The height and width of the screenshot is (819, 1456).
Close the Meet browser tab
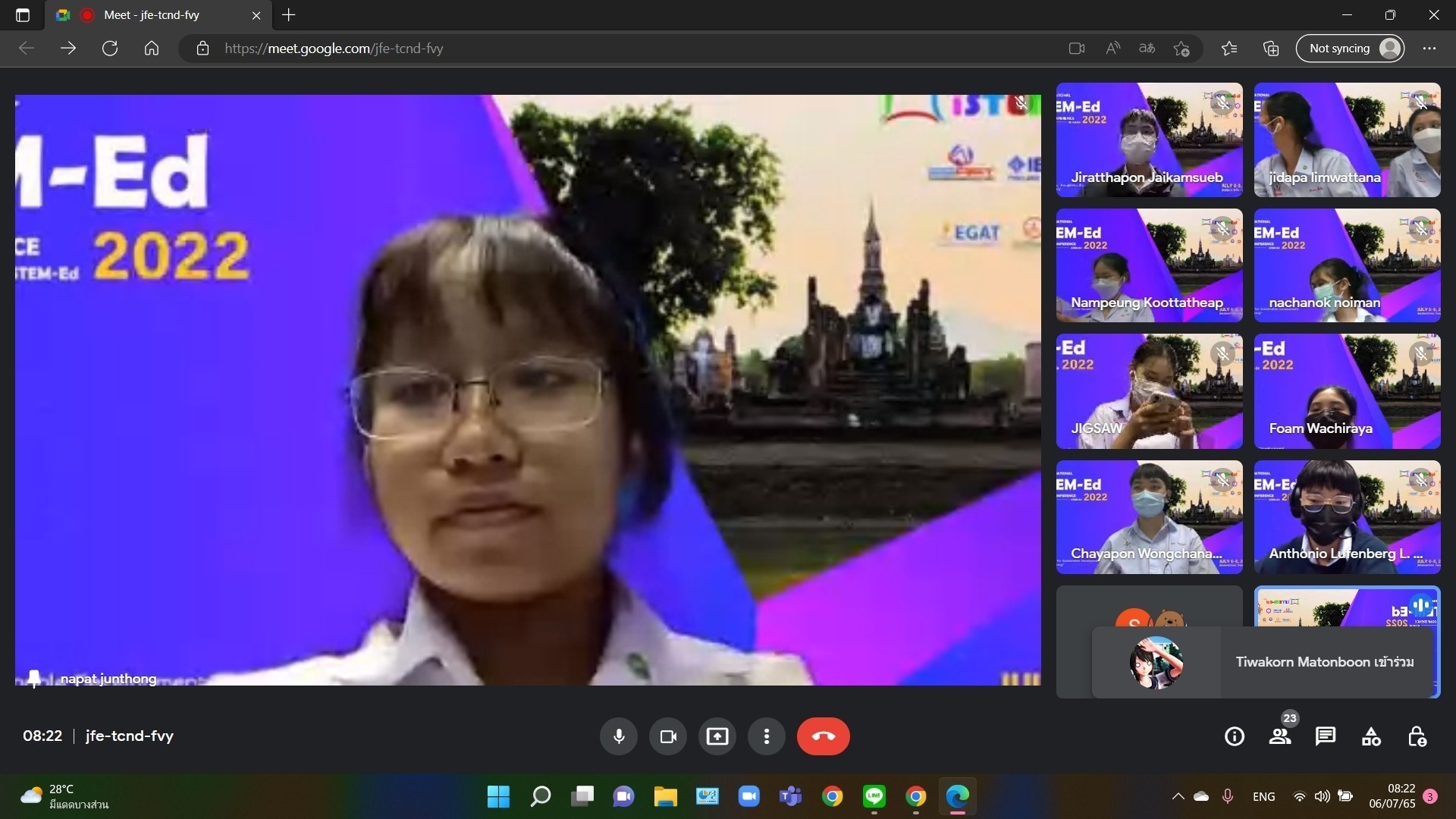pos(256,15)
